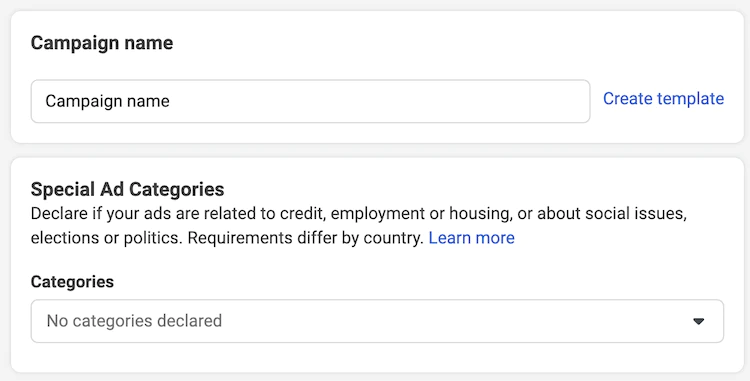
Task: Toggle the Categories combo box open
Action: pos(377,321)
